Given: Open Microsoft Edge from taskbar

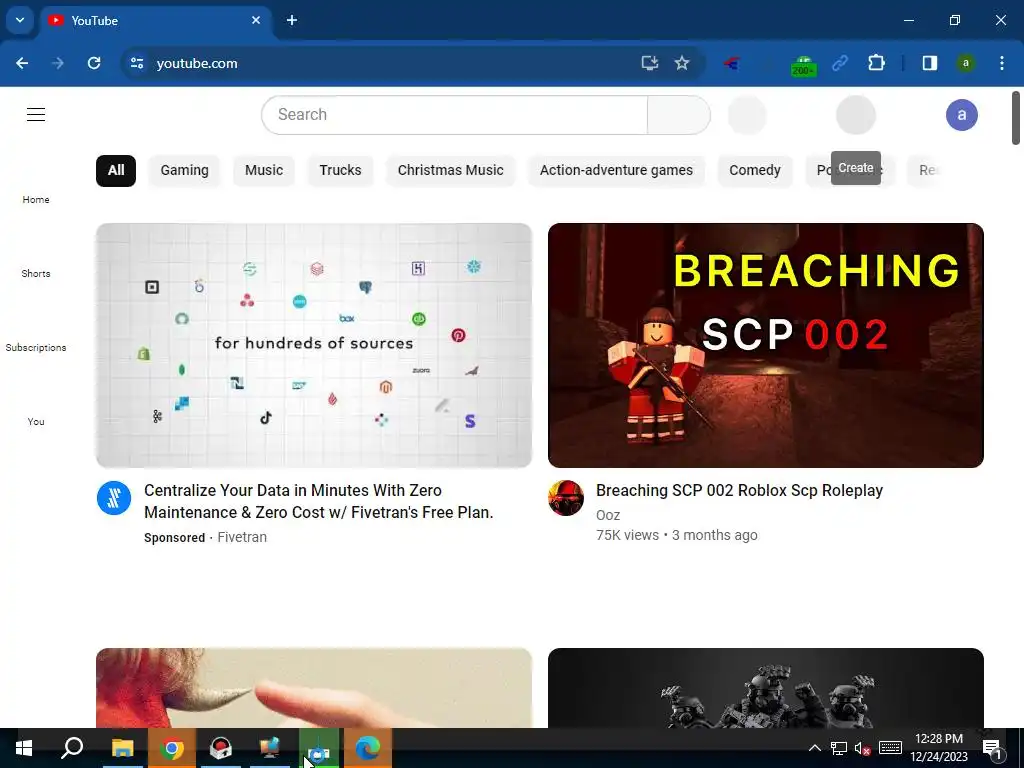Looking at the screenshot, I should [368, 748].
